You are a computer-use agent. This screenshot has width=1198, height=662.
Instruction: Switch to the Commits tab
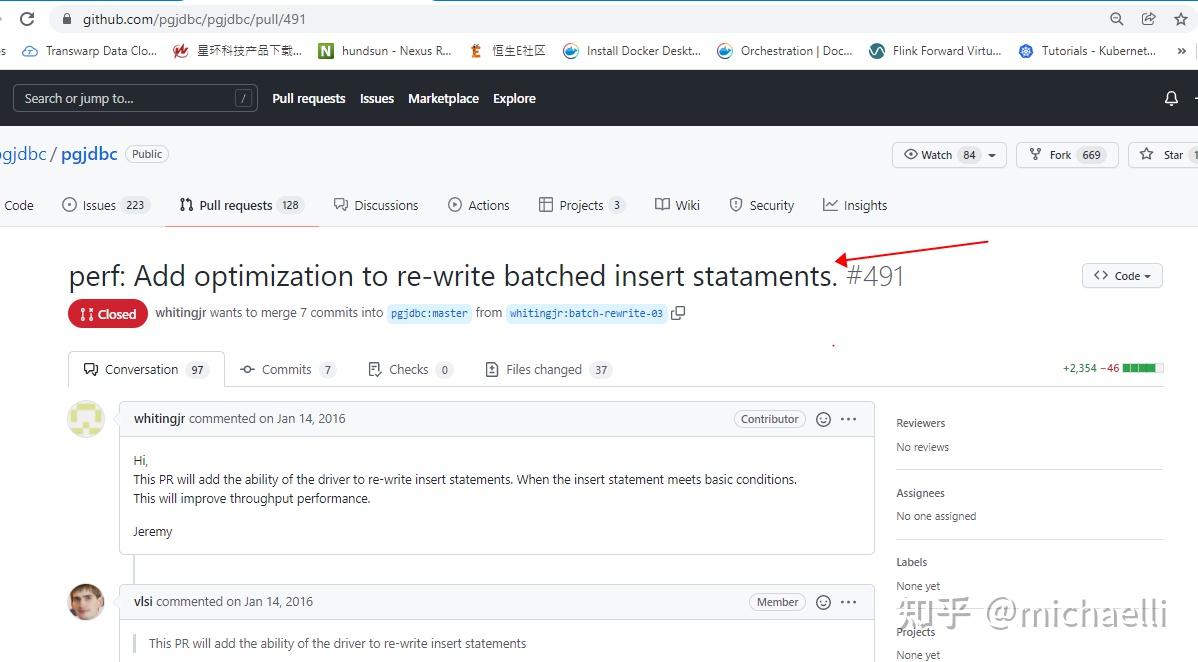[287, 369]
